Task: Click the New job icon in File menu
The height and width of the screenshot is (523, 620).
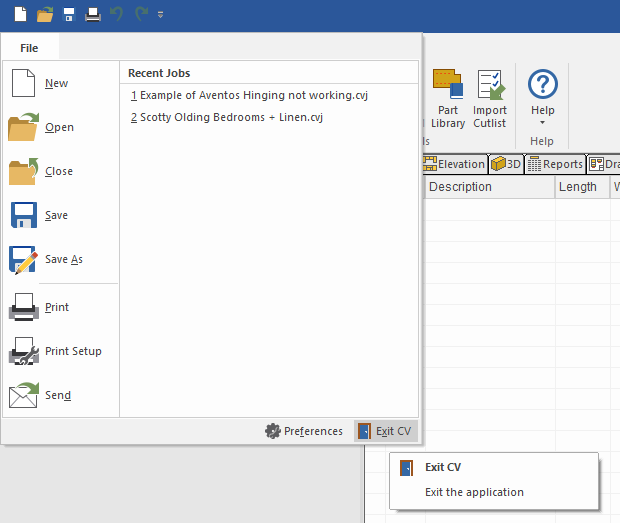Action: click(x=24, y=83)
